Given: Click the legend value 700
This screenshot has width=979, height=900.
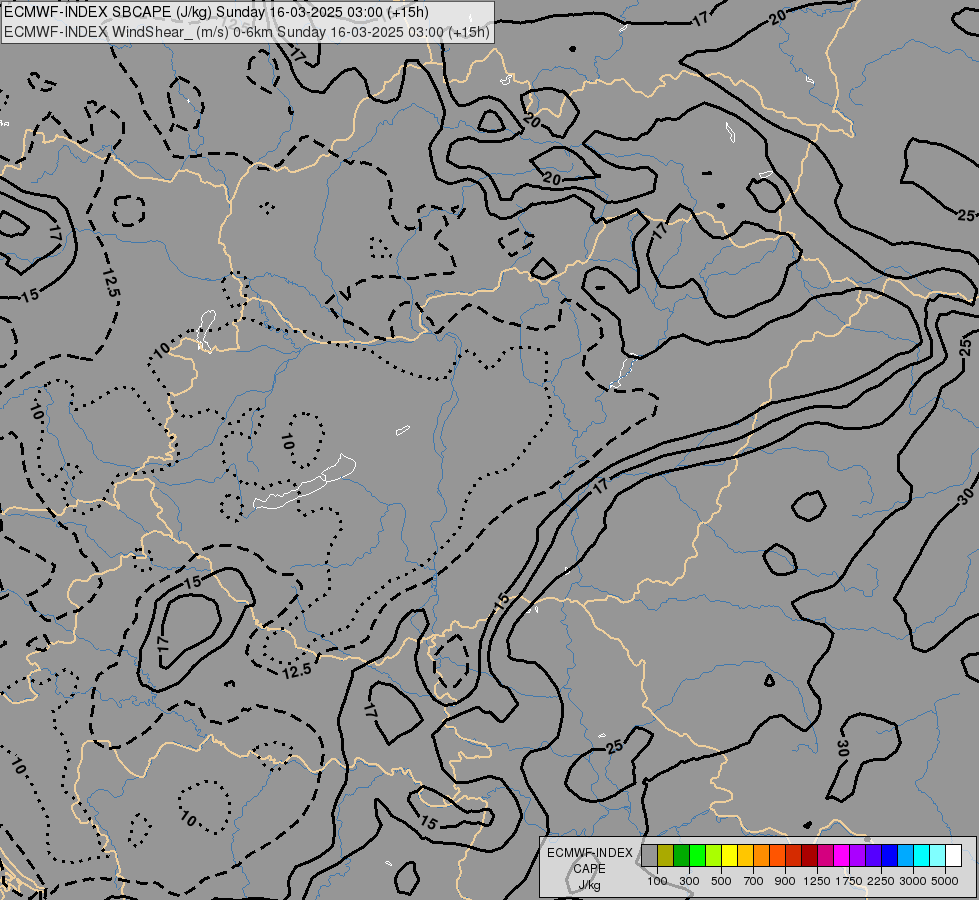Looking at the screenshot, I should tap(754, 881).
